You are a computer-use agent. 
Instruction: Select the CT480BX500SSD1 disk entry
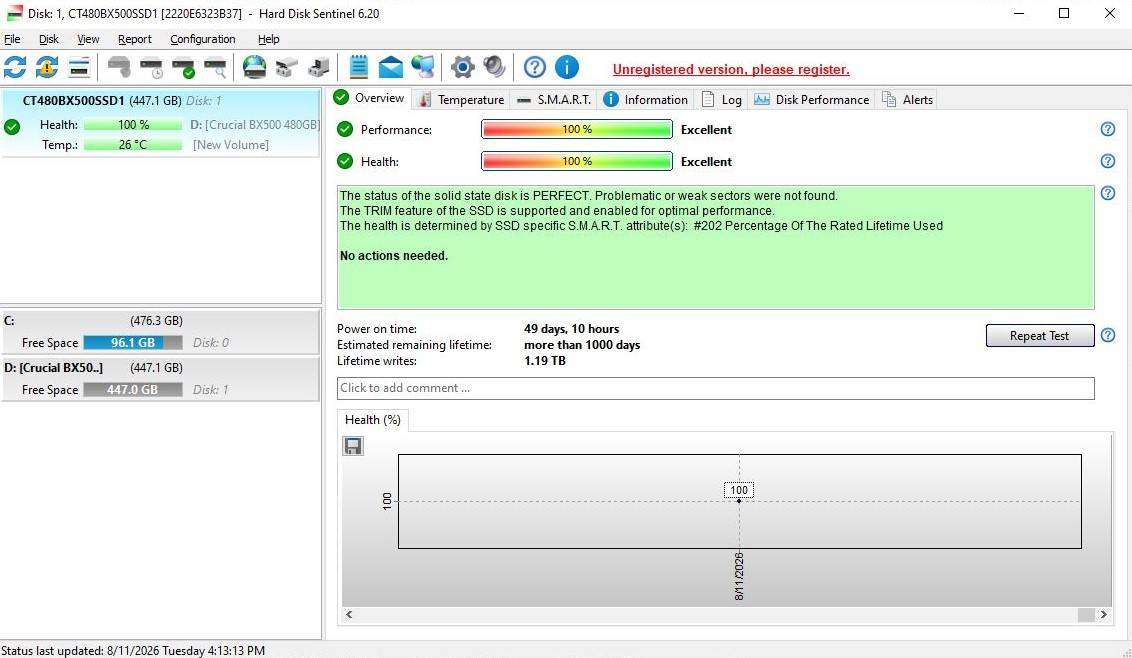pos(160,122)
